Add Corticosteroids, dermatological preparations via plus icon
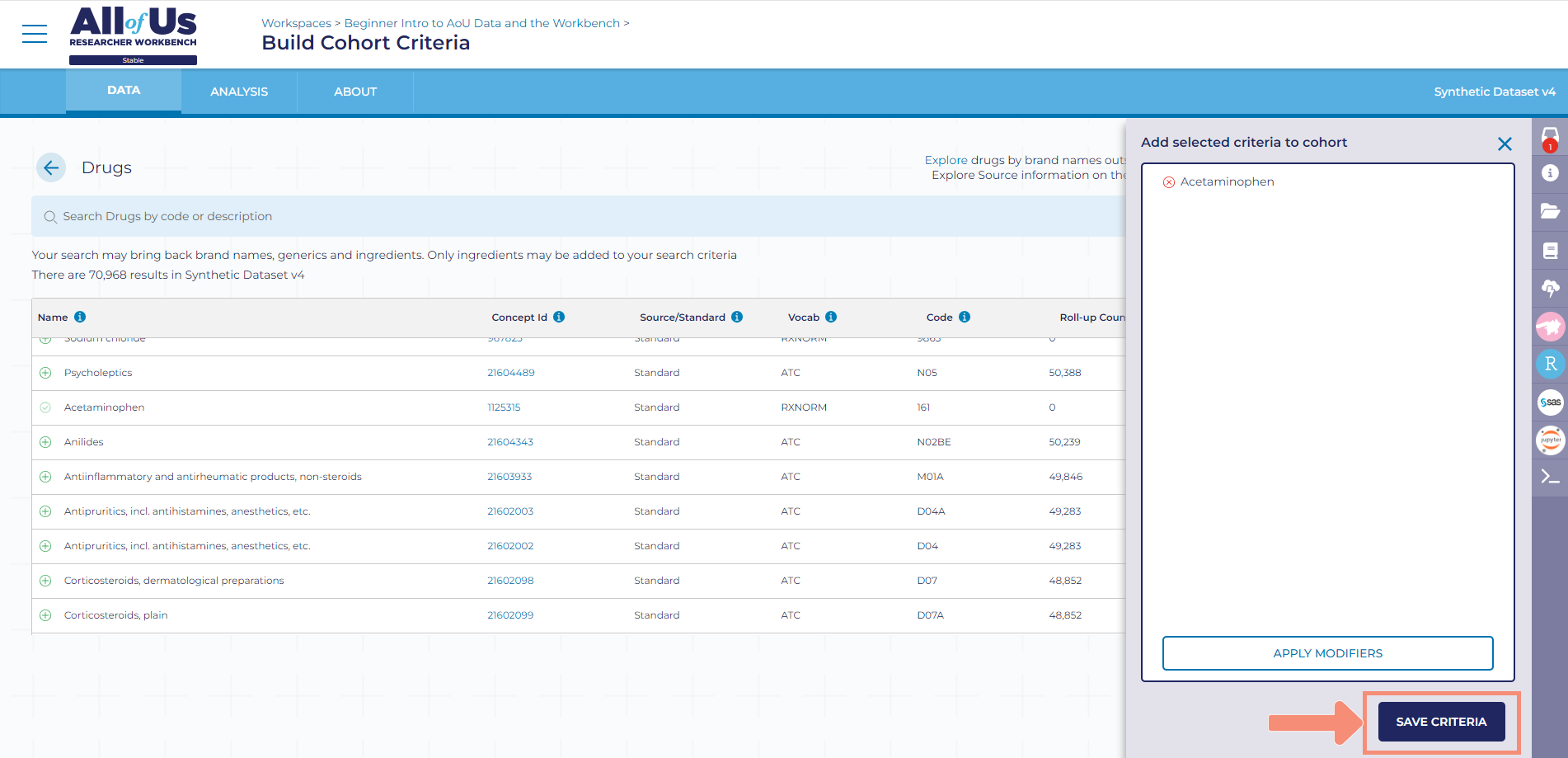 [x=45, y=581]
